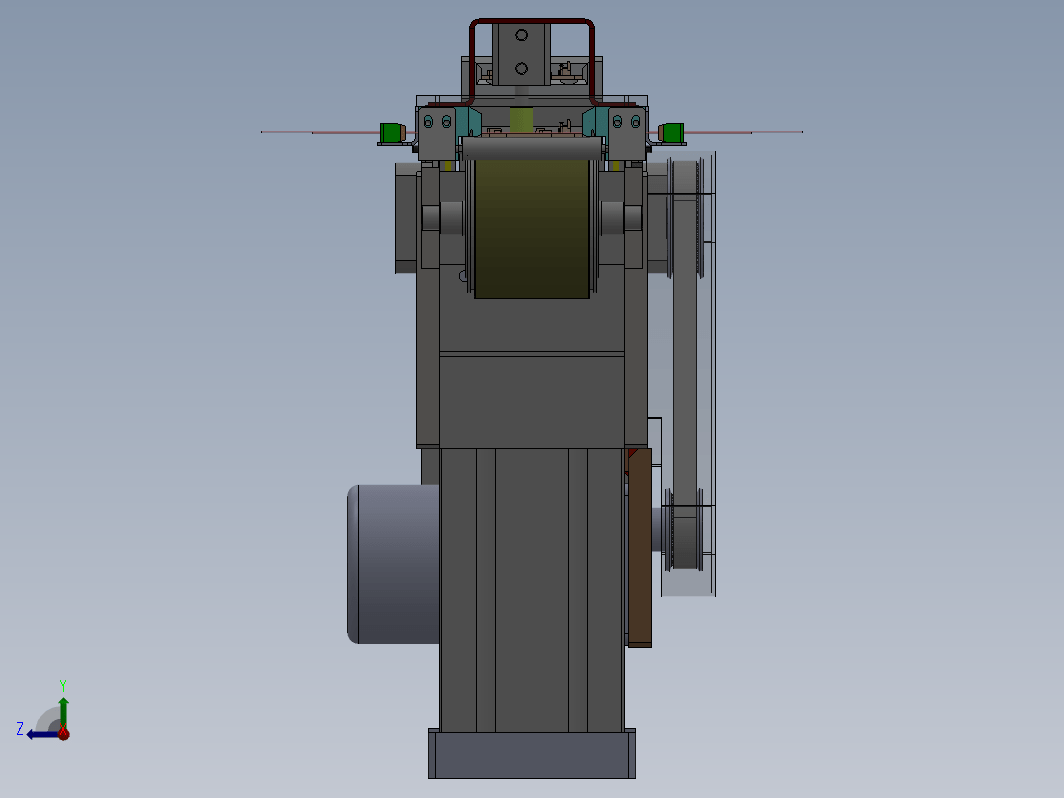The width and height of the screenshot is (1064, 798).
Task: Select the gray cylindrical motor on the left
Action: pyautogui.click(x=393, y=564)
